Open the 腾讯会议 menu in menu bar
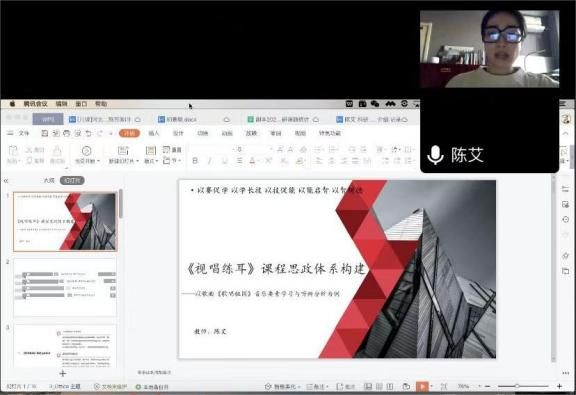The image size is (576, 395). coord(35,104)
